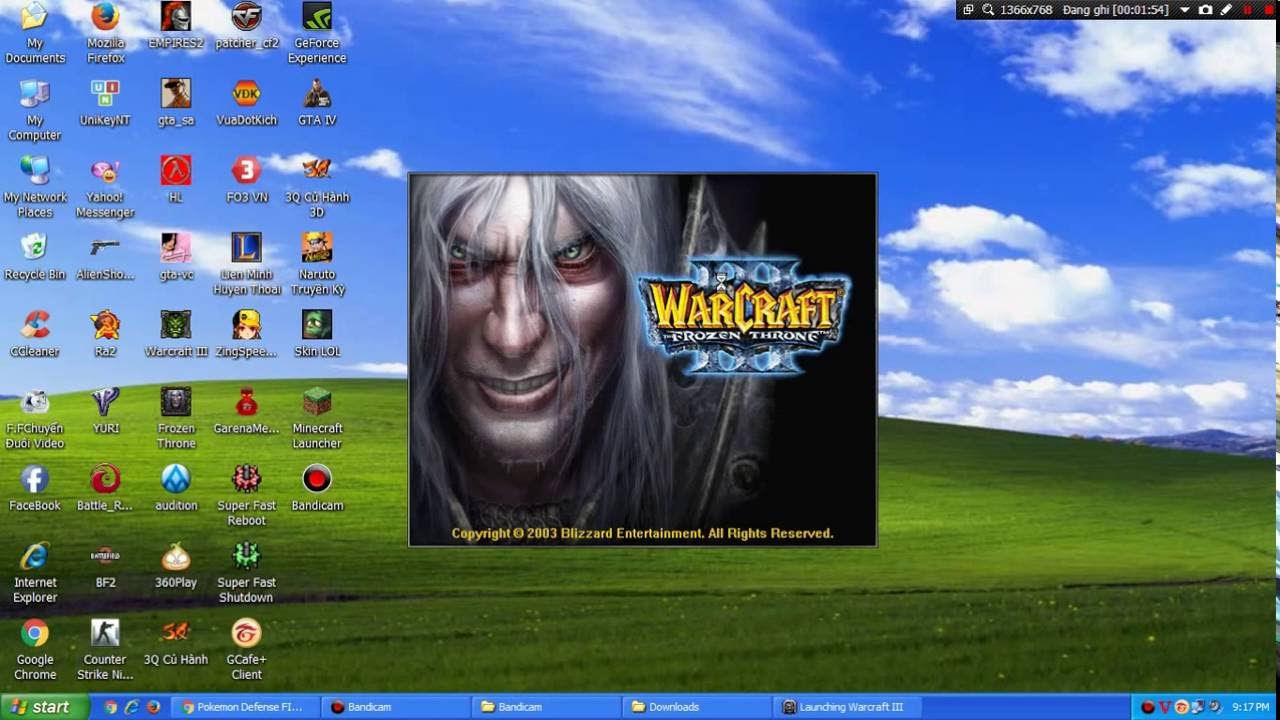Open the EMPIRES2 game shortcut
The width and height of the screenshot is (1280, 720).
click(176, 26)
